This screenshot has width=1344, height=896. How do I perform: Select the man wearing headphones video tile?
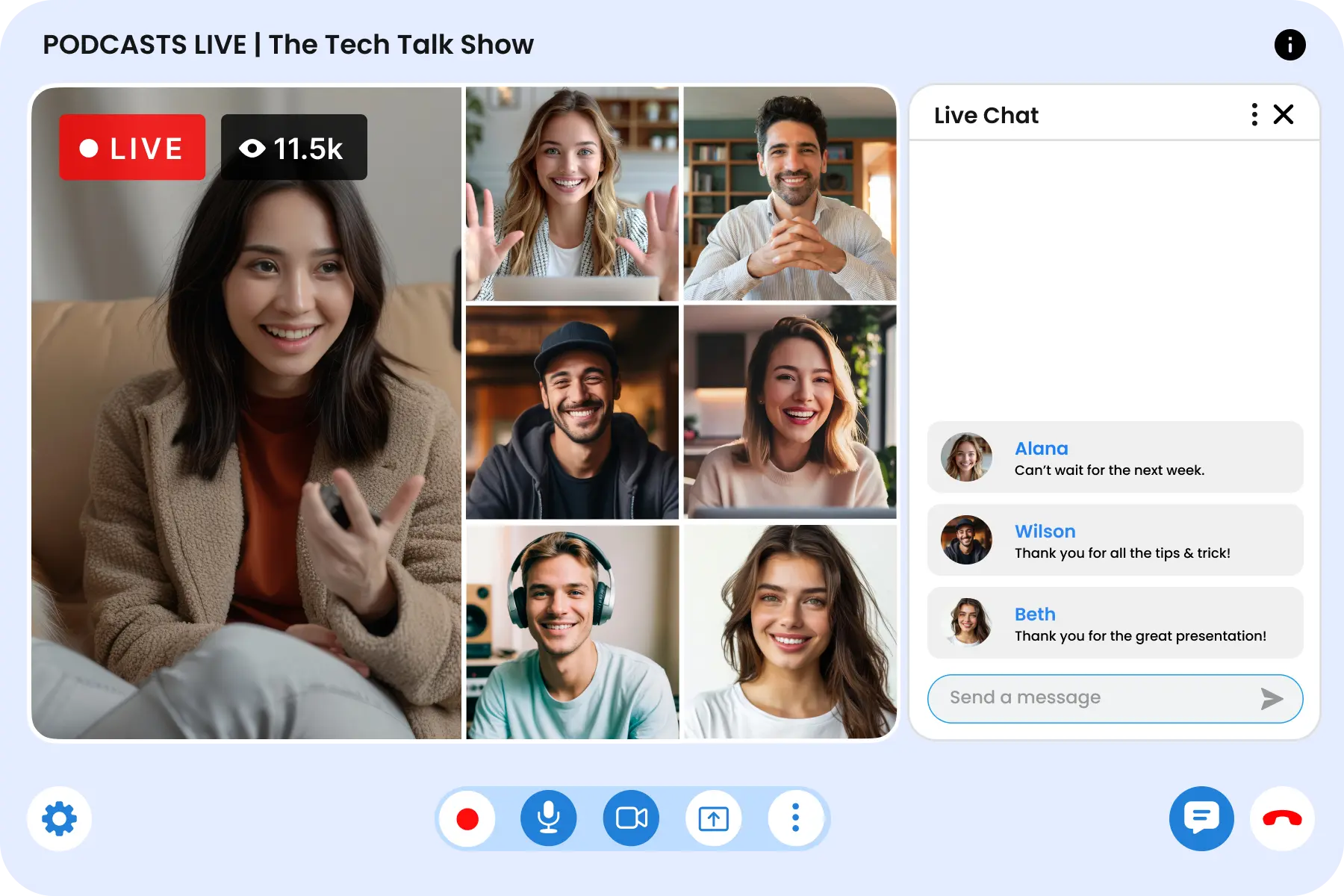click(x=572, y=632)
